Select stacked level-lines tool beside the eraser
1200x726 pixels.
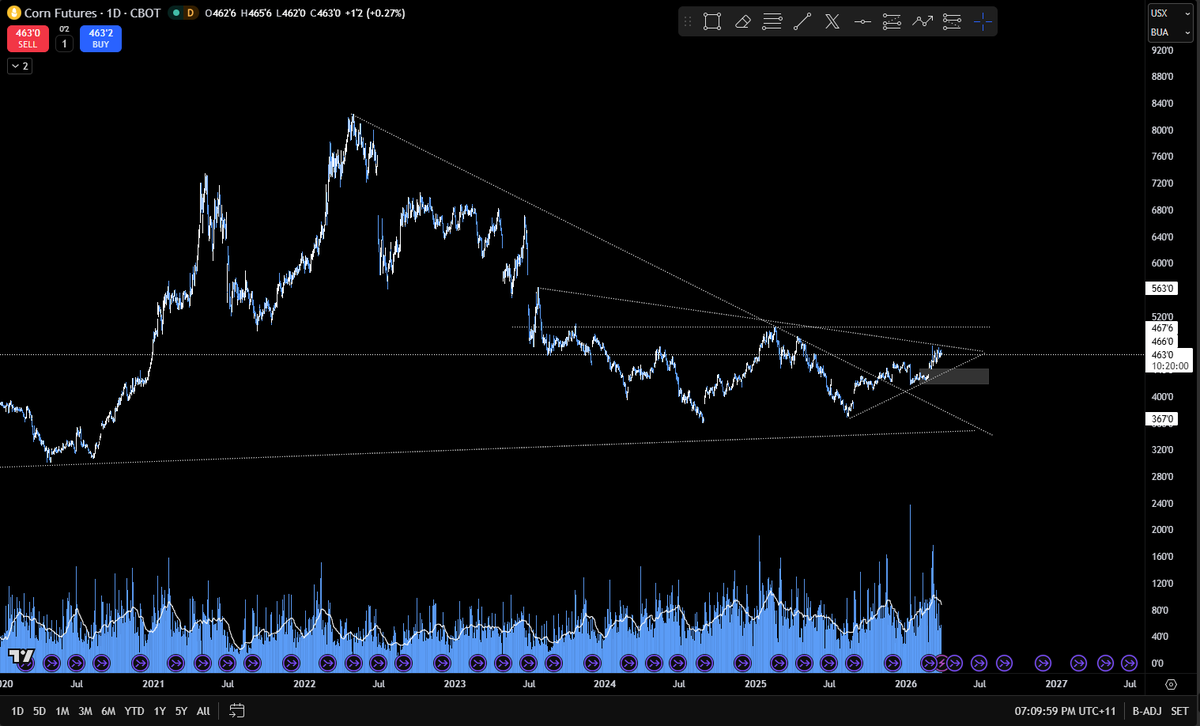coord(772,21)
